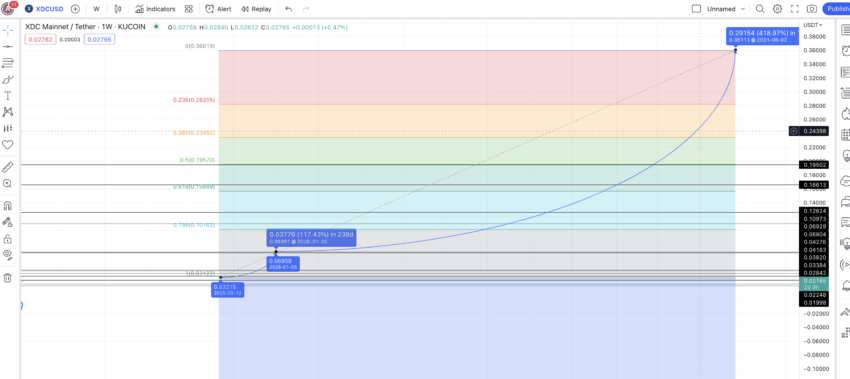Image resolution: width=850 pixels, height=379 pixels.
Task: Create an Alert
Action: coord(218,9)
